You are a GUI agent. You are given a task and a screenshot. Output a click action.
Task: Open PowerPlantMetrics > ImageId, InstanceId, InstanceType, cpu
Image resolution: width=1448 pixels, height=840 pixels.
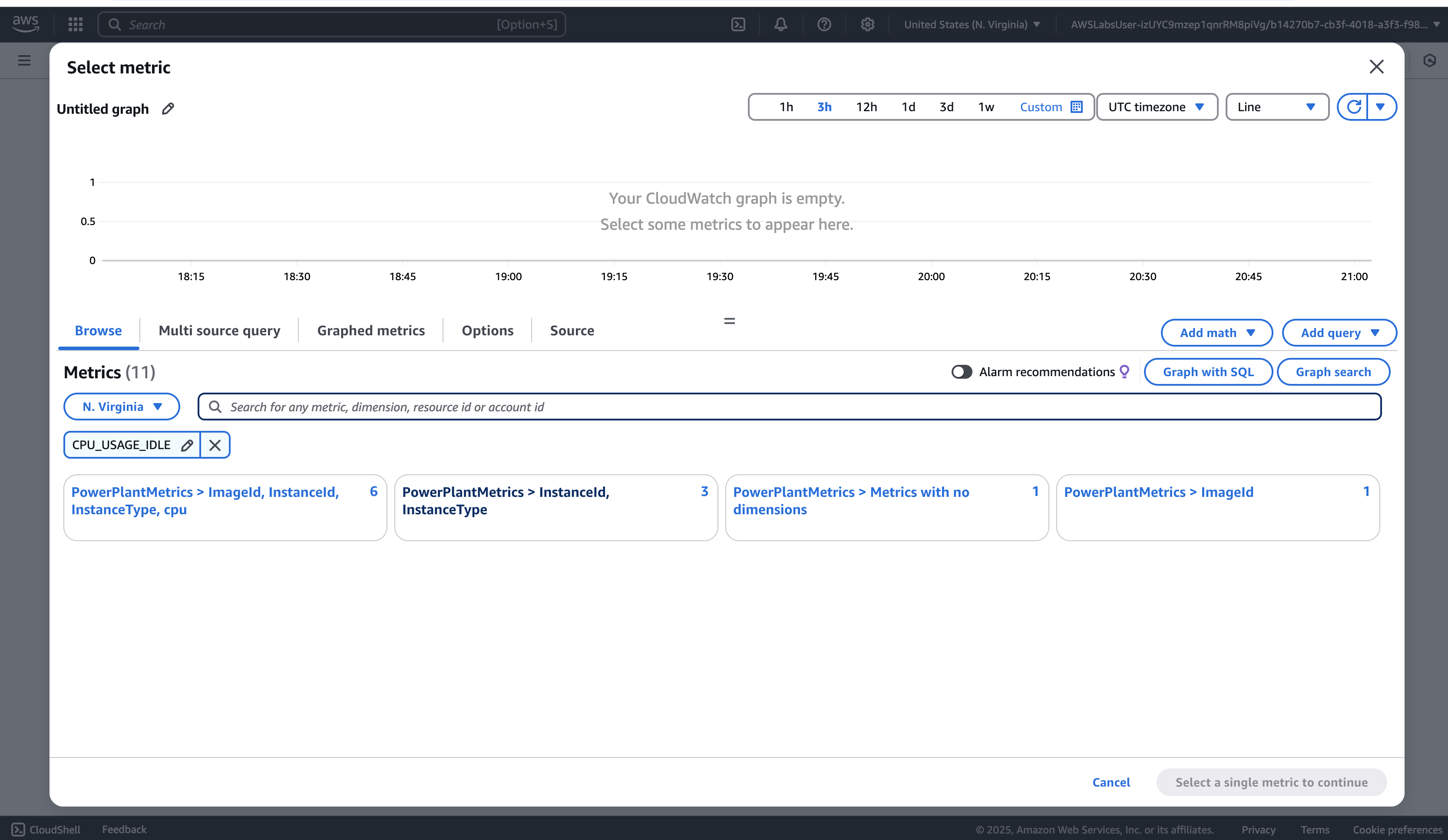pyautogui.click(x=225, y=507)
